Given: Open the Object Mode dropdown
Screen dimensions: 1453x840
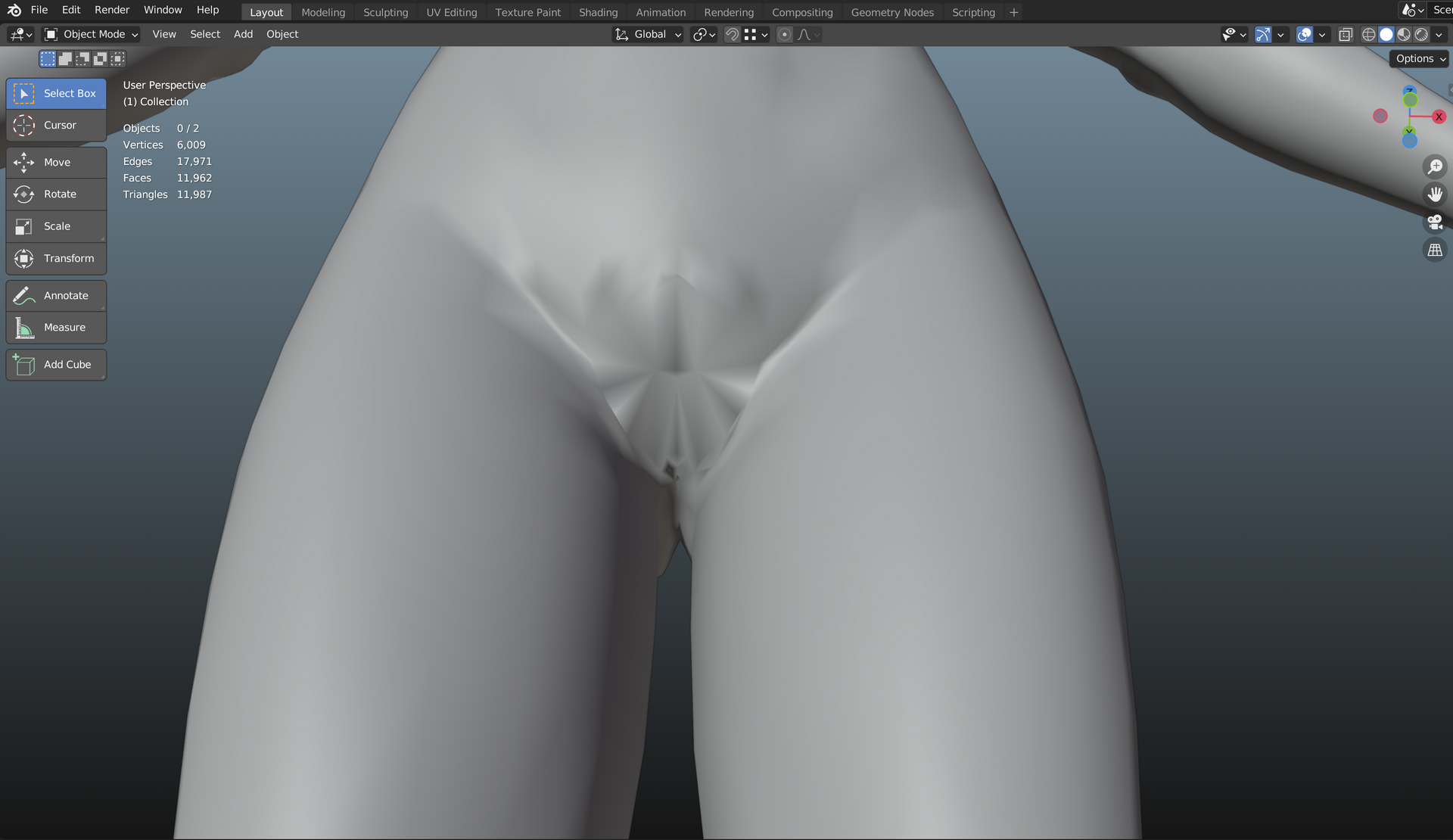Looking at the screenshot, I should pos(91,35).
